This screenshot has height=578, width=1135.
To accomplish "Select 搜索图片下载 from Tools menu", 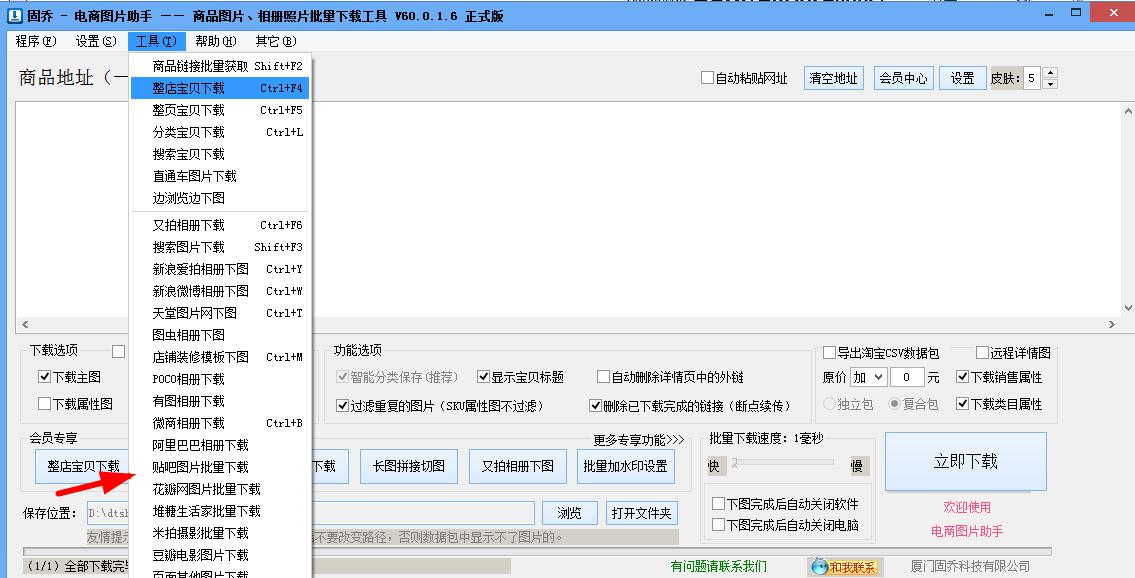I will pyautogui.click(x=192, y=246).
